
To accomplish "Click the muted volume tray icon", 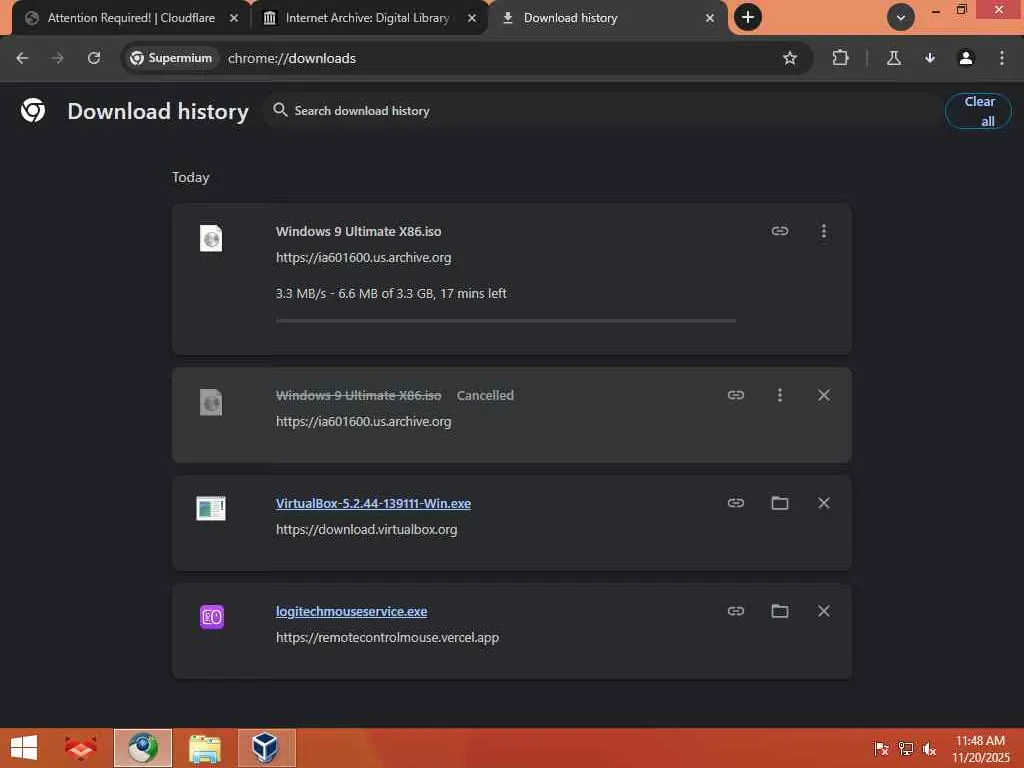I will (929, 749).
